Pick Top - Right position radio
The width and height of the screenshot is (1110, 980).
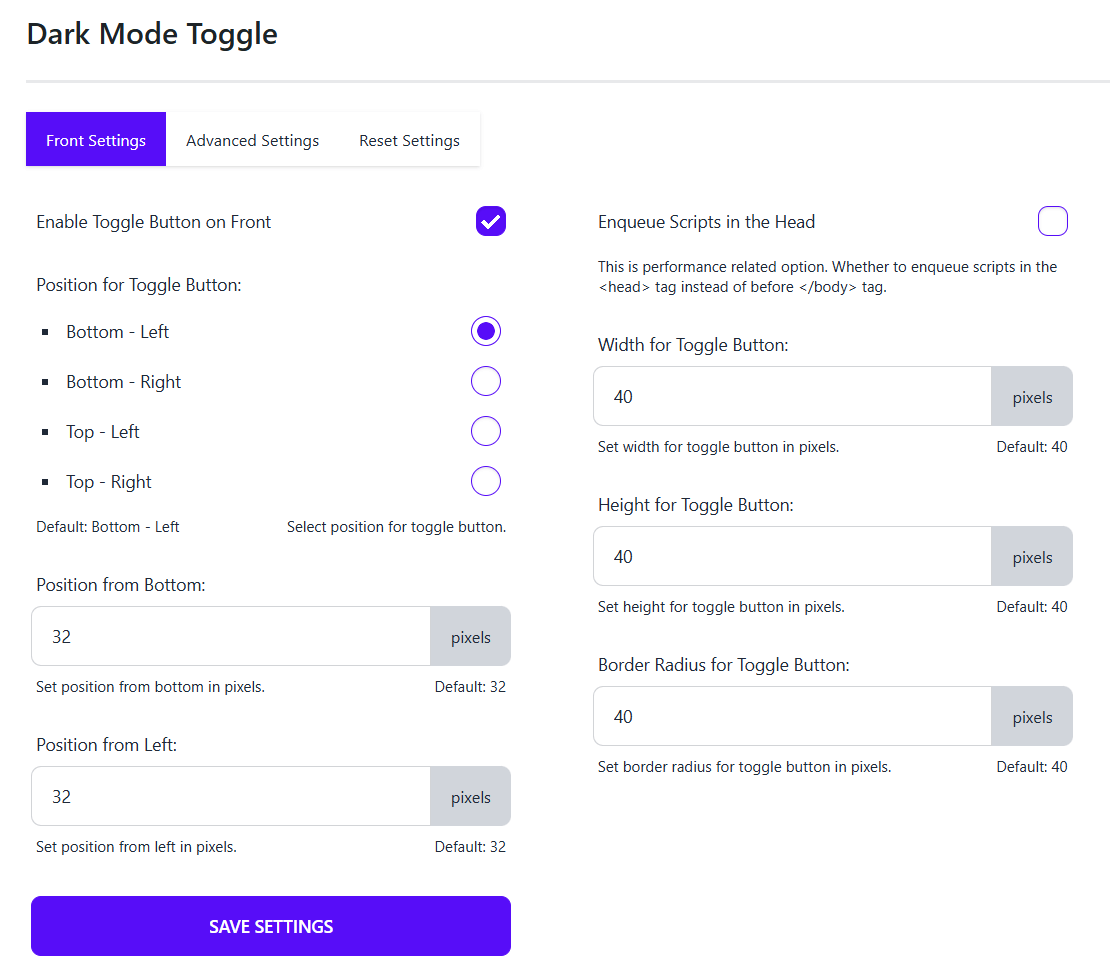click(x=486, y=481)
